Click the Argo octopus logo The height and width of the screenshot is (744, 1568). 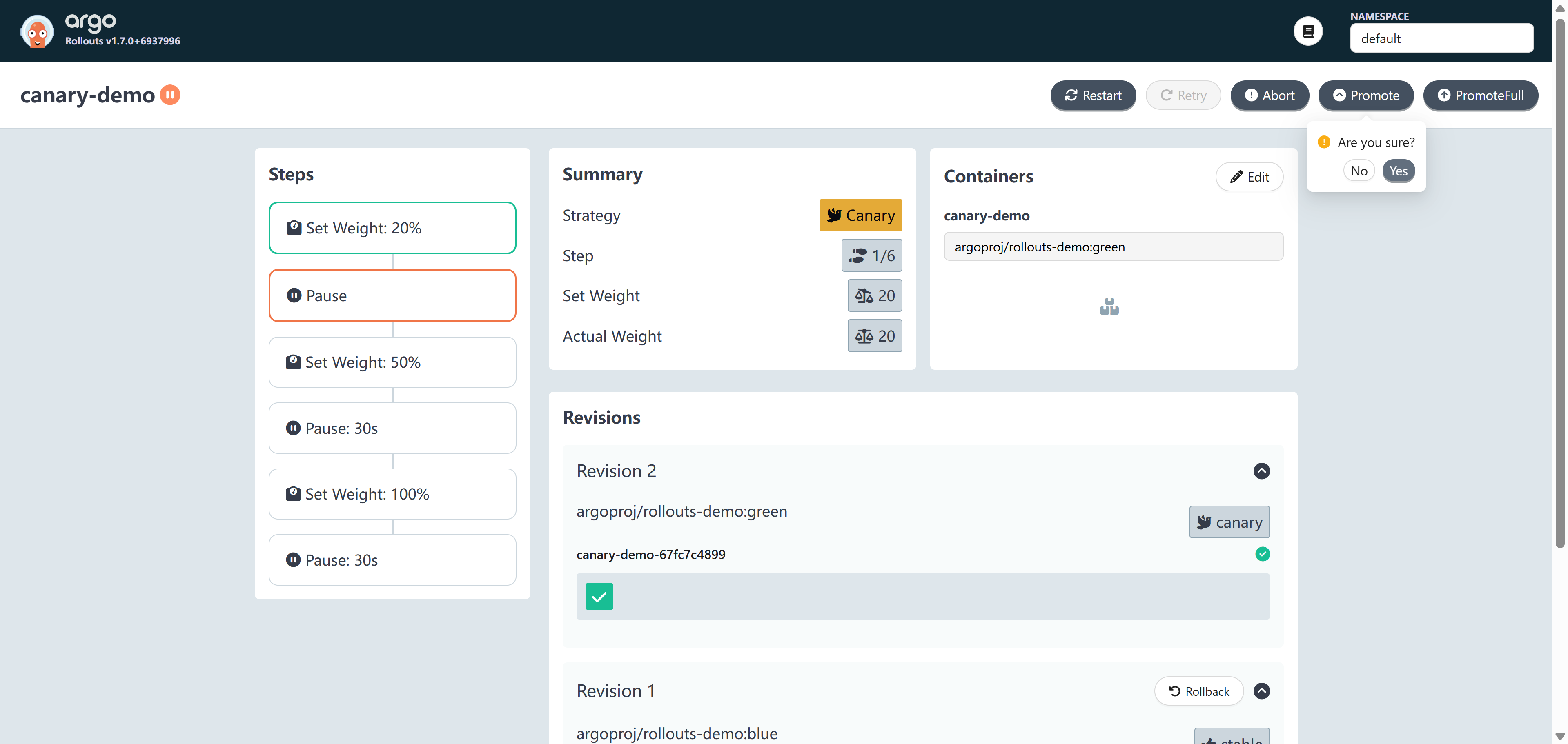(x=37, y=31)
